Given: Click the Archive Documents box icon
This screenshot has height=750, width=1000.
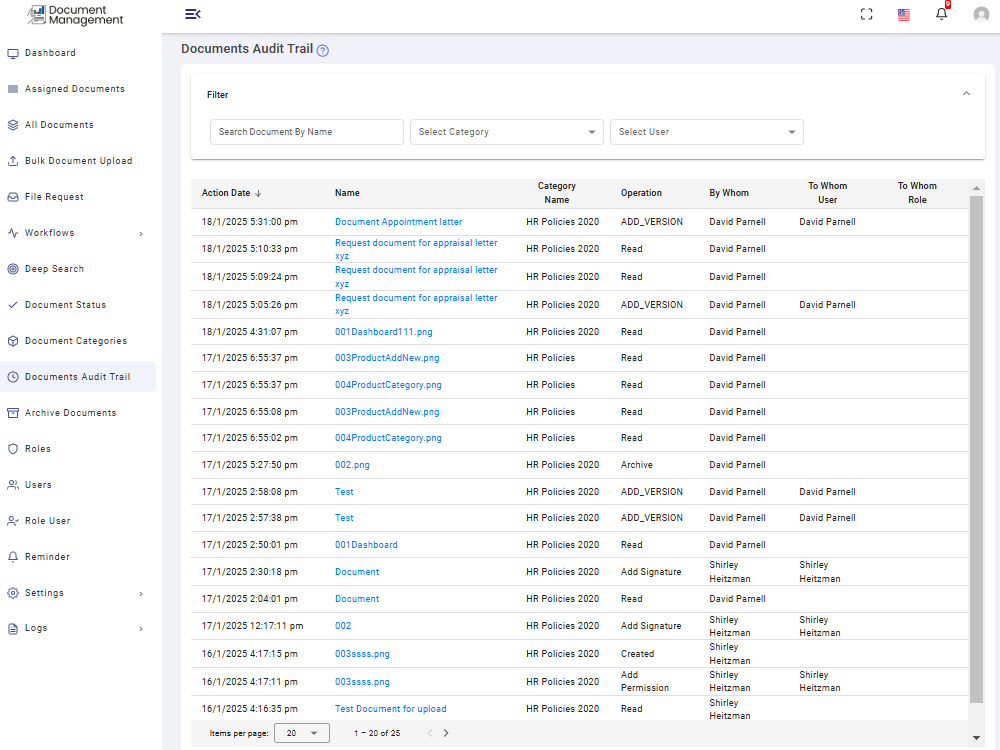Looking at the screenshot, I should tap(13, 413).
